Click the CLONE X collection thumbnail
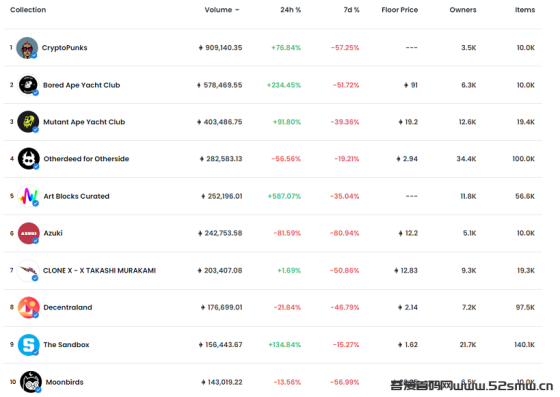Screen dimensions: 560x397 (28, 270)
